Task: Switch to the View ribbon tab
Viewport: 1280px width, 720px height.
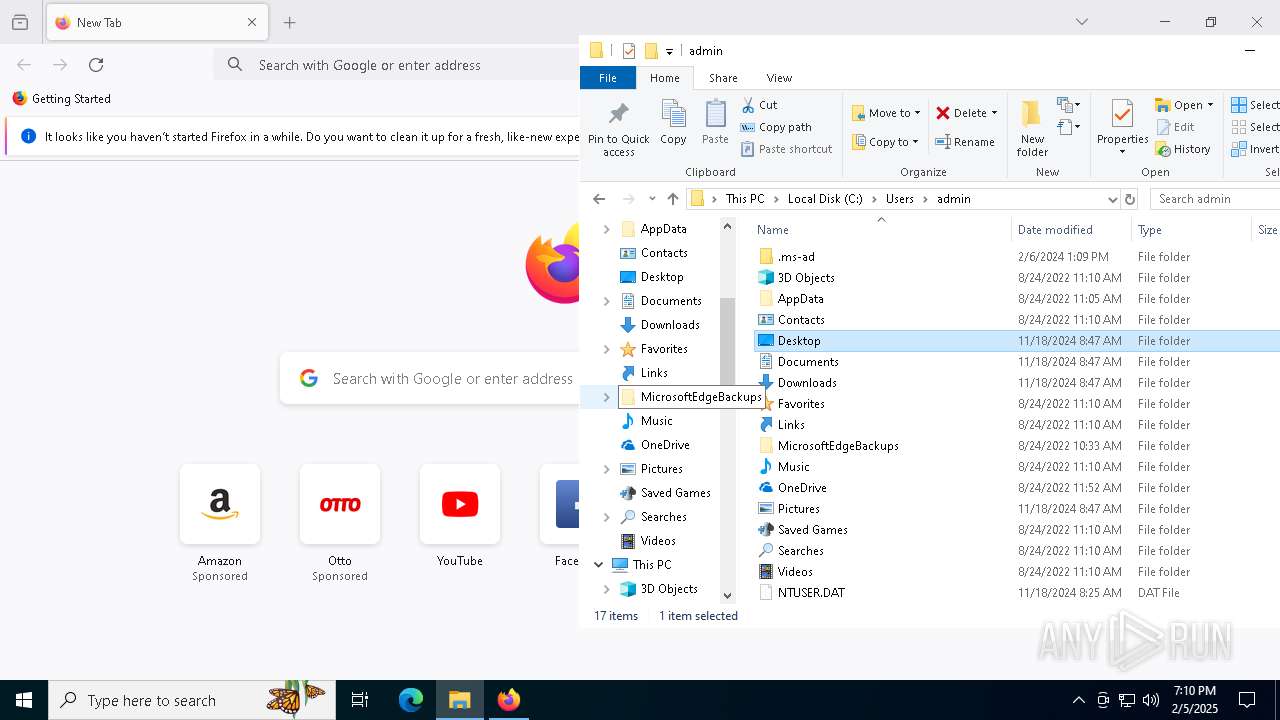Action: point(779,78)
